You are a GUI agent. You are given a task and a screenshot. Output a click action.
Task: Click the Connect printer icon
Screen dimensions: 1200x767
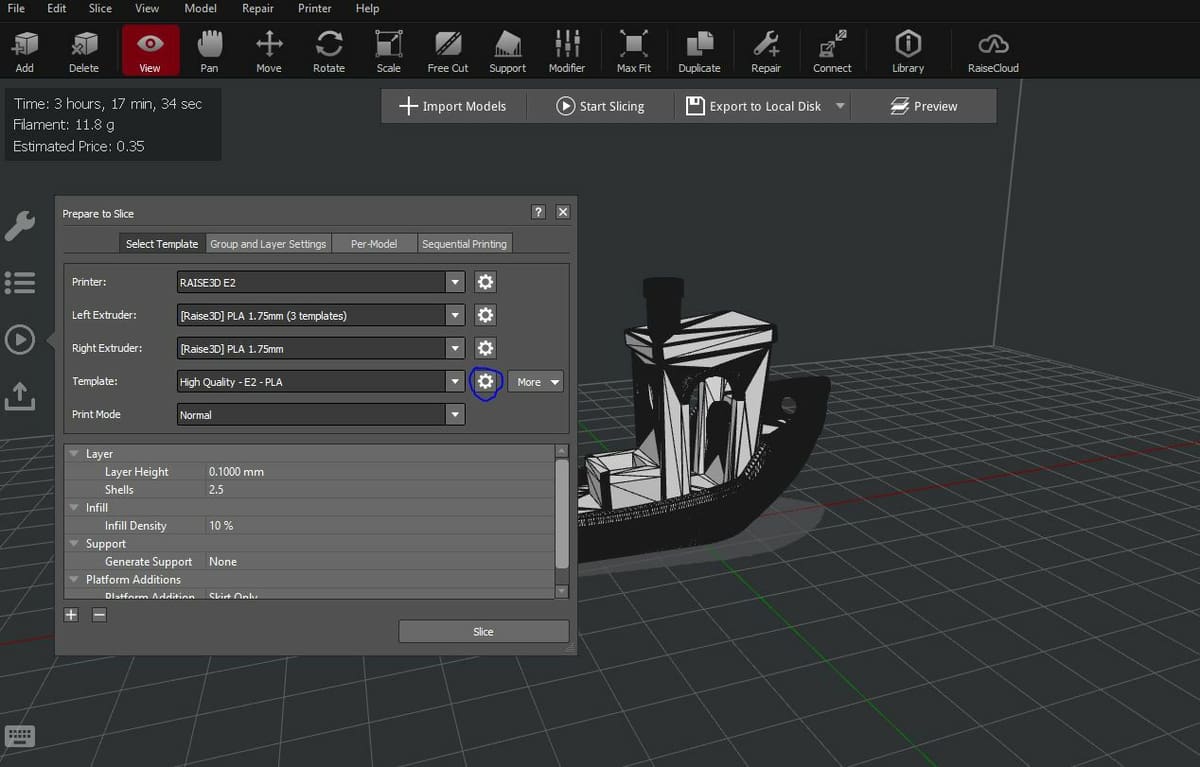click(832, 51)
